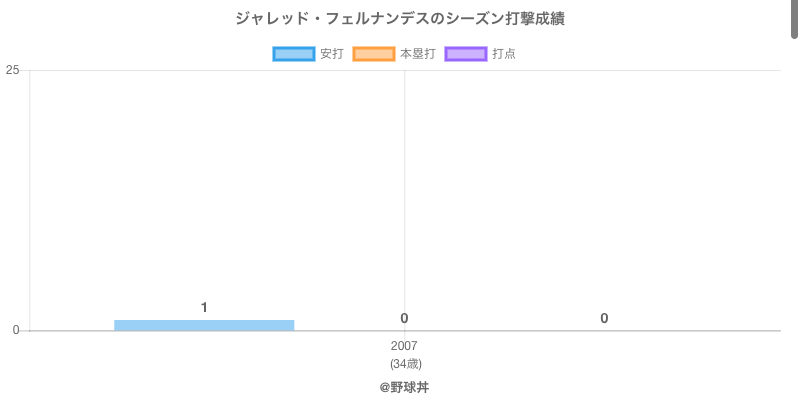Hide the 本塁打 series via its legend label
800x400 pixels.
pos(417,54)
